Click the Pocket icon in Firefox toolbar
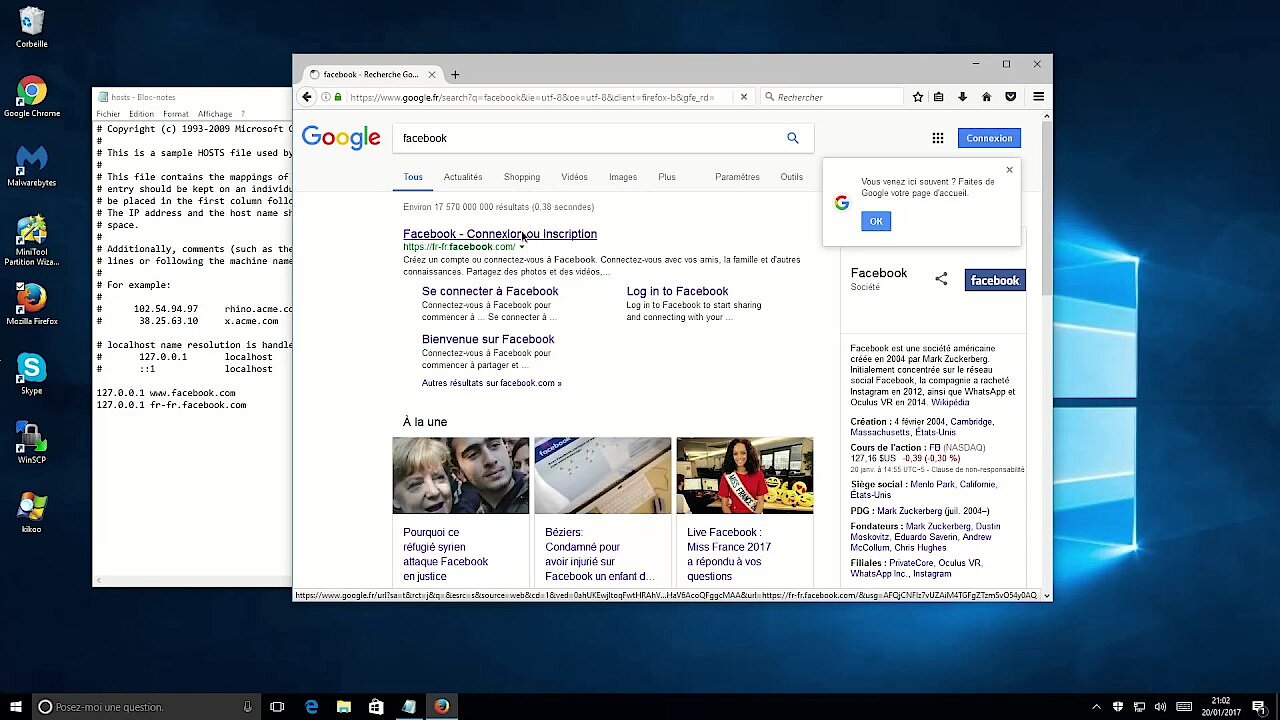 pos(1011,97)
